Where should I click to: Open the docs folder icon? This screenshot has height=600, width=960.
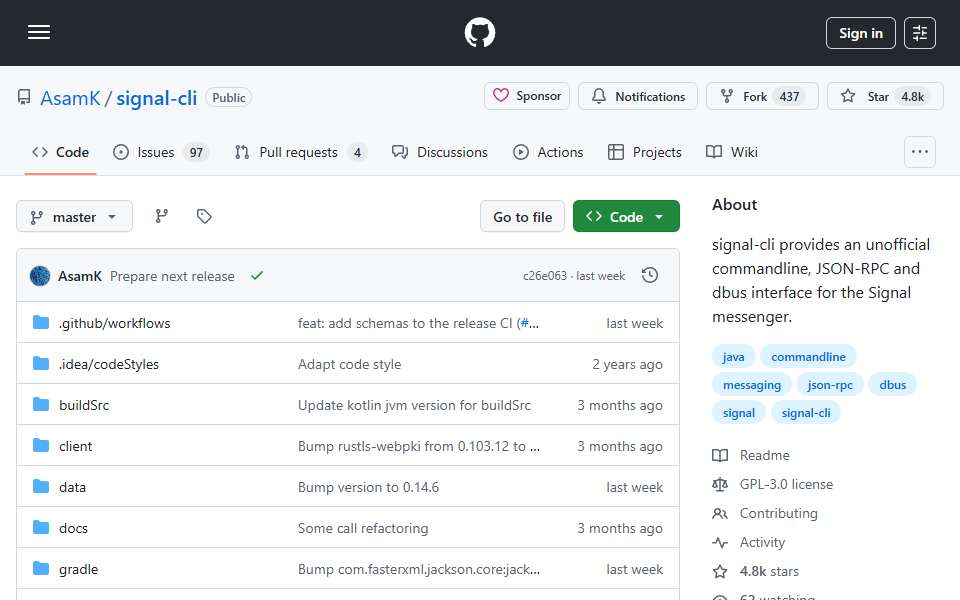point(41,527)
